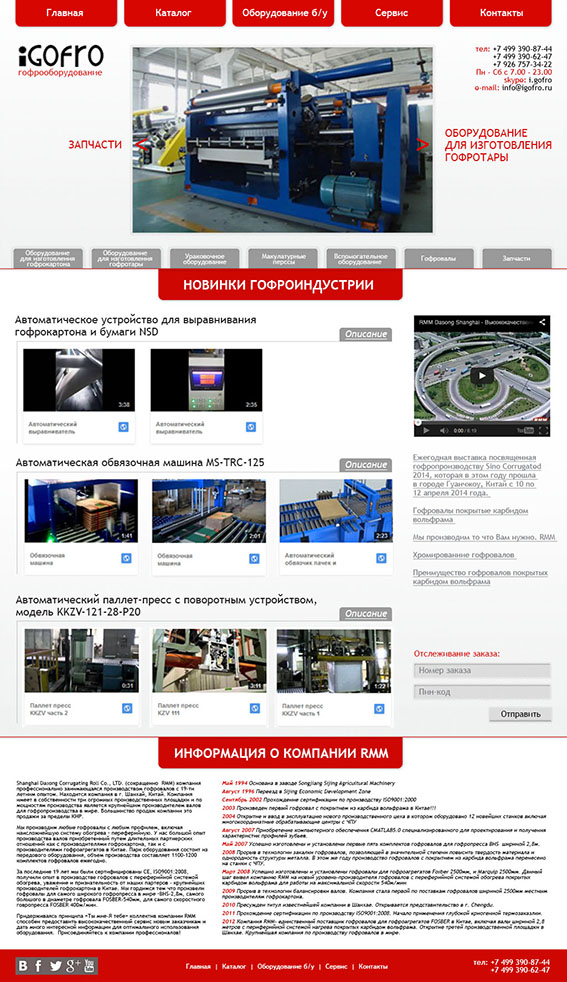
Task: Open the Facebook icon in footer
Action: coord(38,966)
